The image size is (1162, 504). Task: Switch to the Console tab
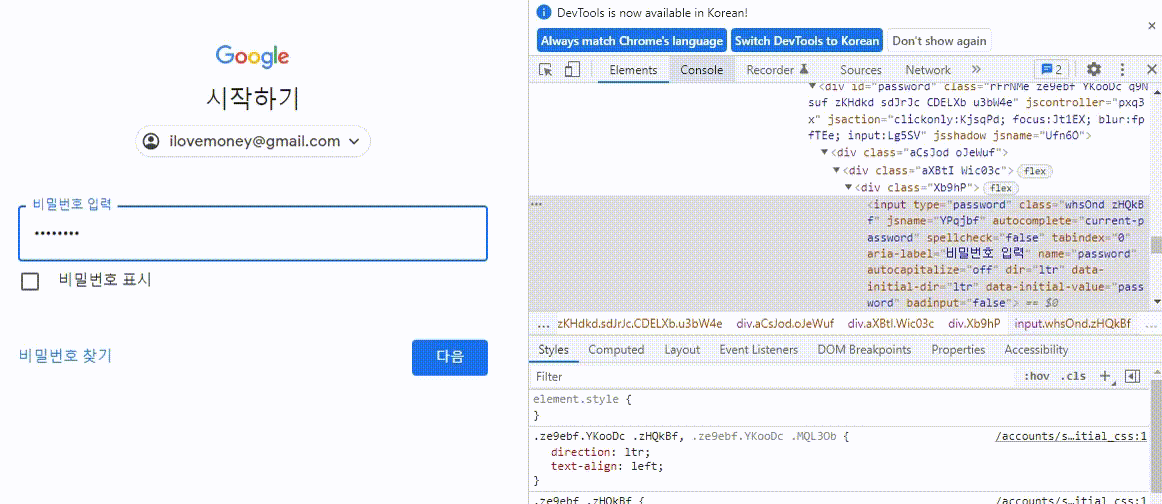[701, 70]
